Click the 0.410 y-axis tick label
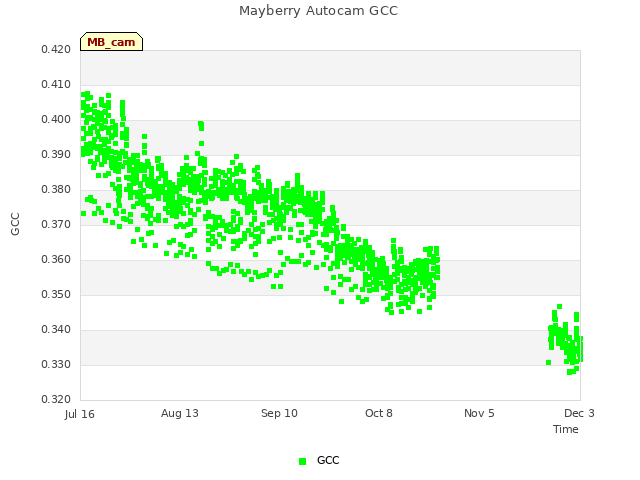Image resolution: width=640 pixels, height=480 pixels. pyautogui.click(x=56, y=84)
